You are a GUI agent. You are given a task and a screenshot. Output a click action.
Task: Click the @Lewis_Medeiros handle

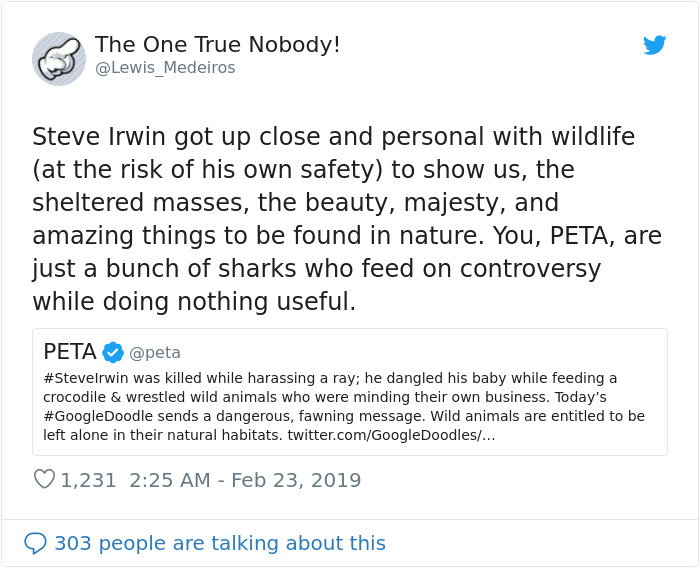[x=165, y=68]
